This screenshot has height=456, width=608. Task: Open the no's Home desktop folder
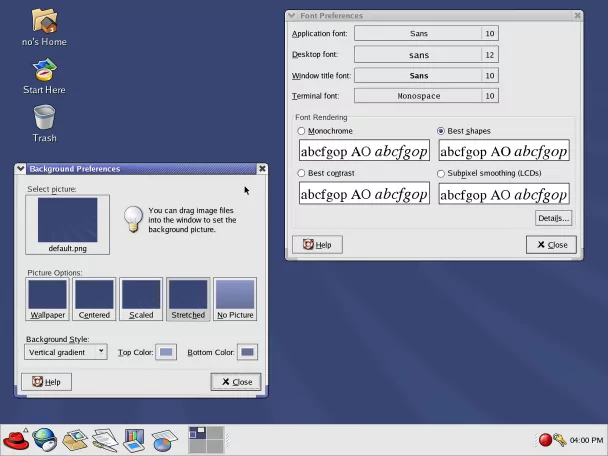pyautogui.click(x=44, y=27)
